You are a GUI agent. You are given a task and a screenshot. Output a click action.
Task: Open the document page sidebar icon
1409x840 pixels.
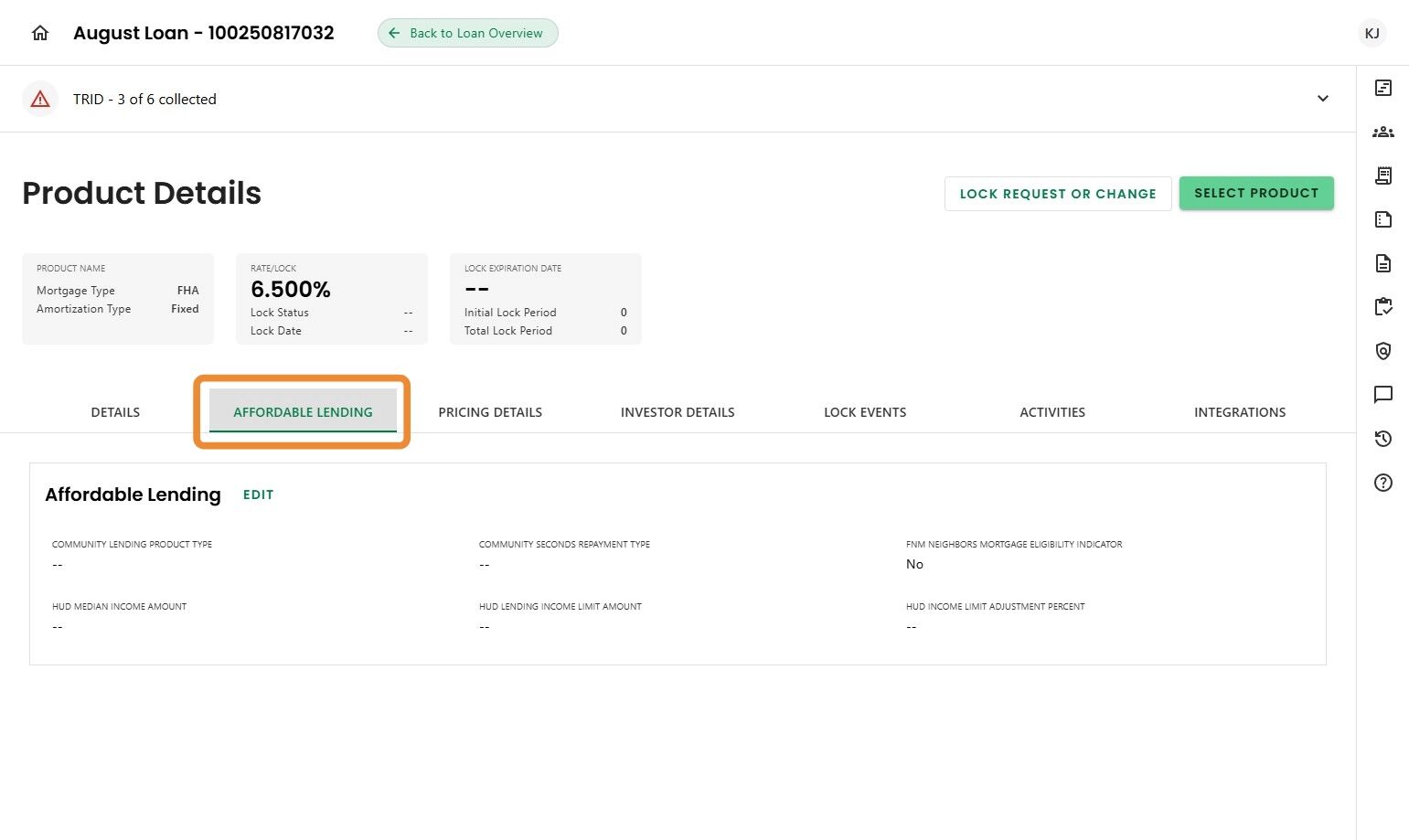click(1383, 263)
